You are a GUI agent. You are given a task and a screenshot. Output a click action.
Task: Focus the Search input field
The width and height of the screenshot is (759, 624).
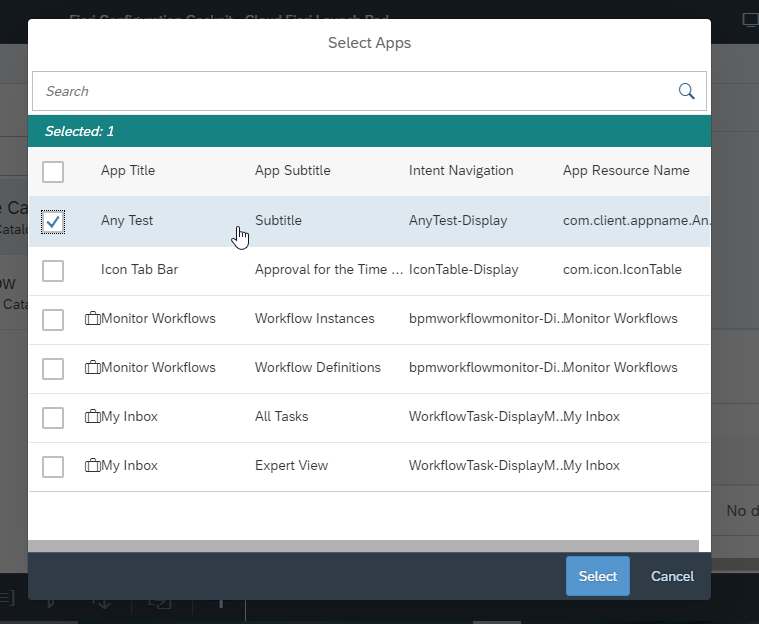coord(350,91)
